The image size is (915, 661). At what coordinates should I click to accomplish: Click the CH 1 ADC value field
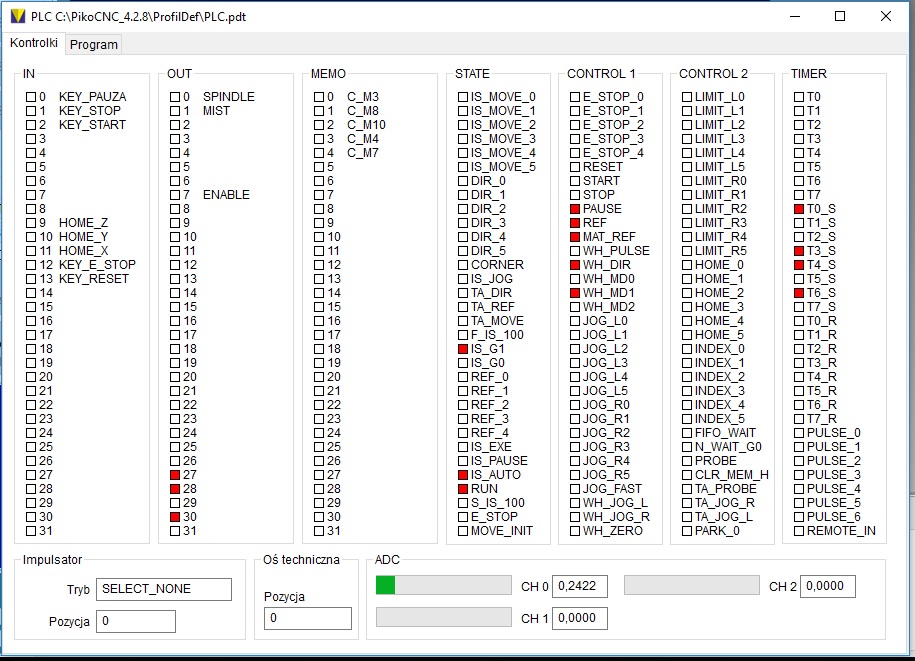580,618
